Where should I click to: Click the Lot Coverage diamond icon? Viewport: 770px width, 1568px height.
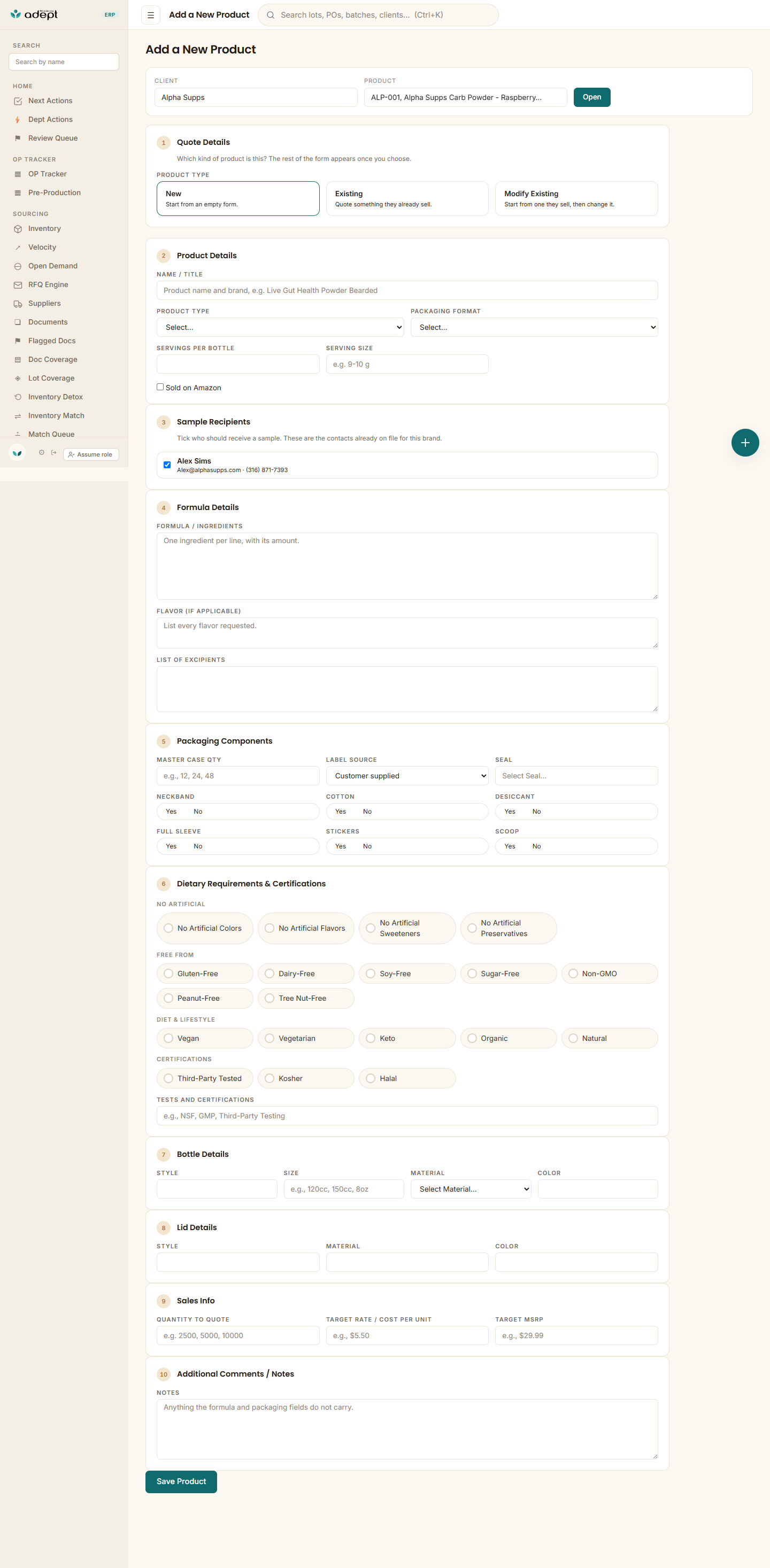pyautogui.click(x=18, y=378)
